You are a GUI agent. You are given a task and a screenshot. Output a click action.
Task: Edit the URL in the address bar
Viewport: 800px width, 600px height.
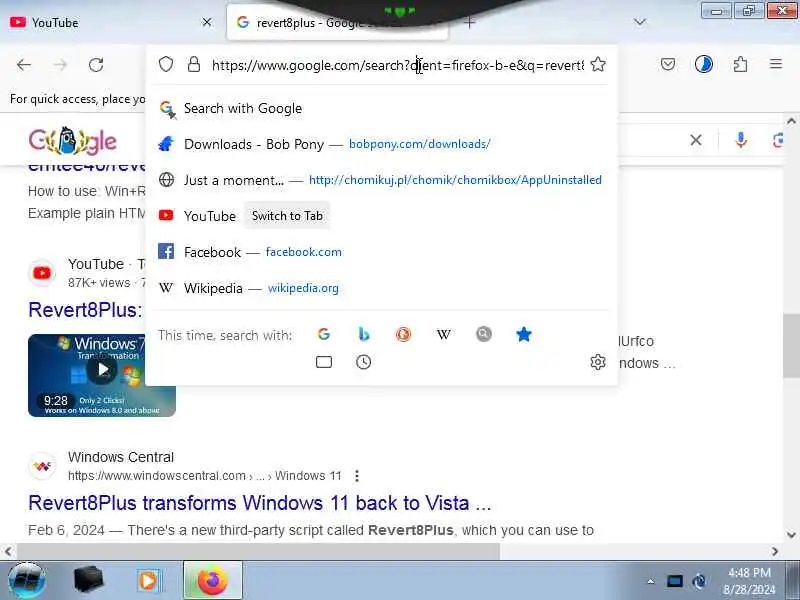pos(397,65)
